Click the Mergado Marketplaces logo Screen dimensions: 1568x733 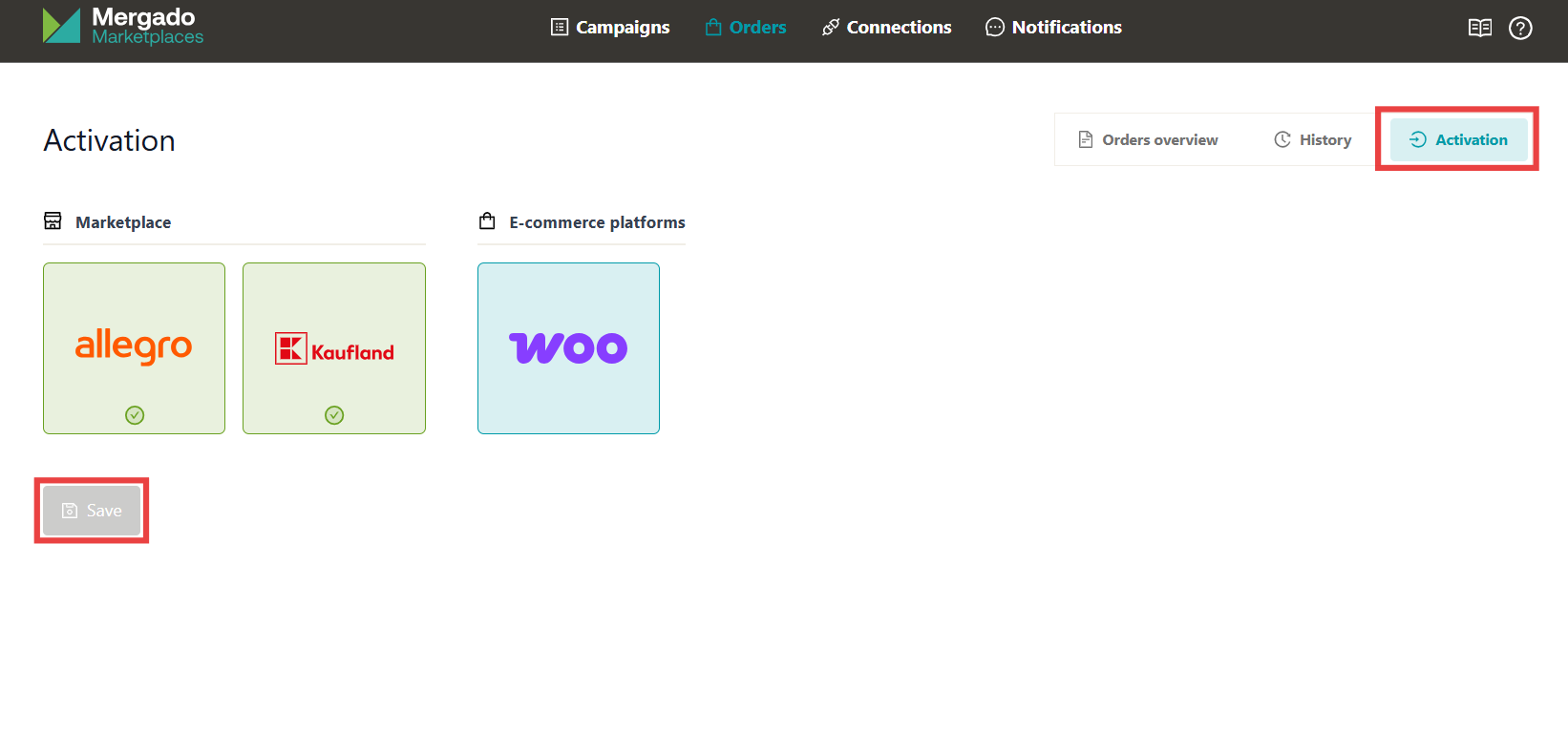123,26
